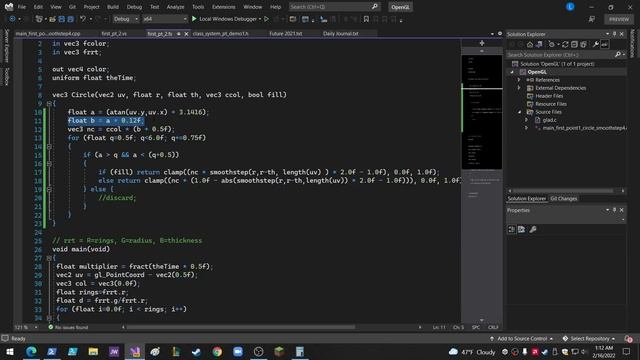Switch to the Future 2021.txt tab
640x360 pixels.
286,33
